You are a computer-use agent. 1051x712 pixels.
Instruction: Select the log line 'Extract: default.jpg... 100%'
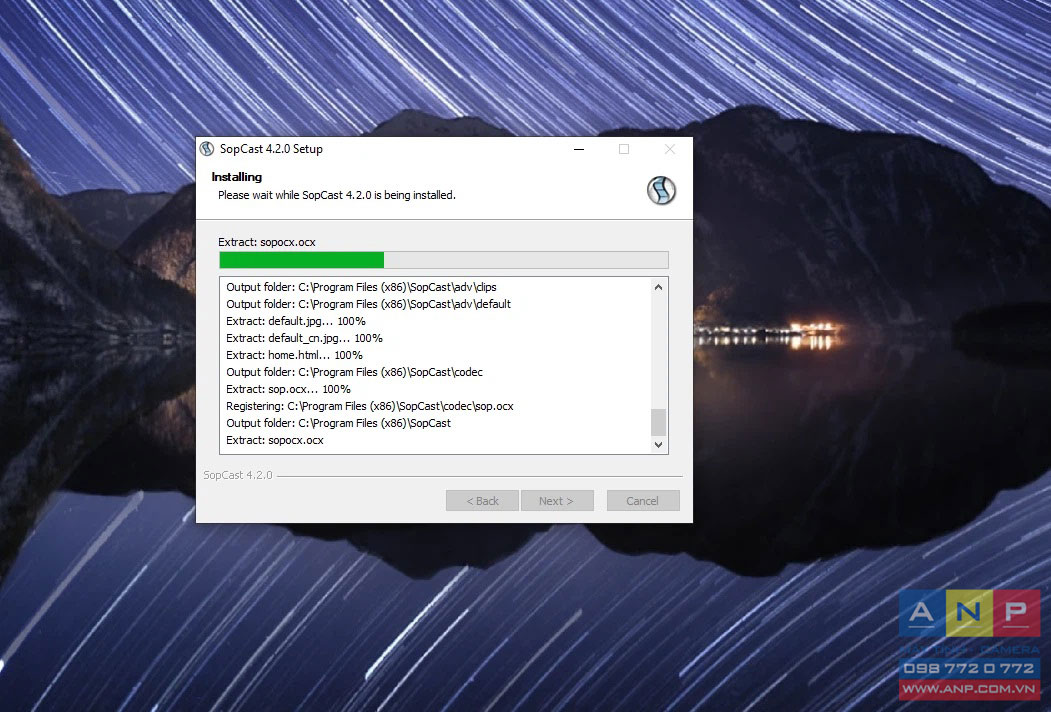[x=296, y=321]
